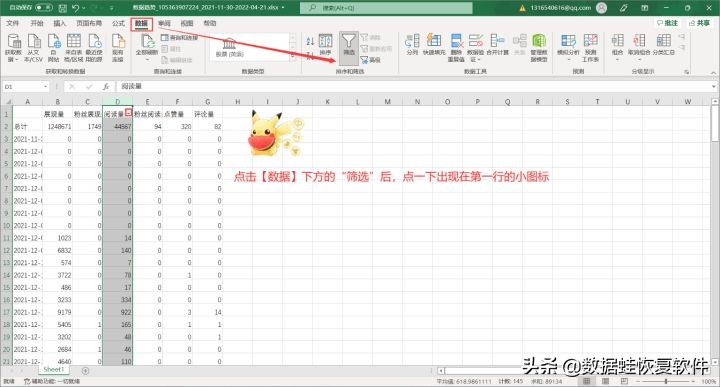Click the Save icon in title bar

coord(63,8)
